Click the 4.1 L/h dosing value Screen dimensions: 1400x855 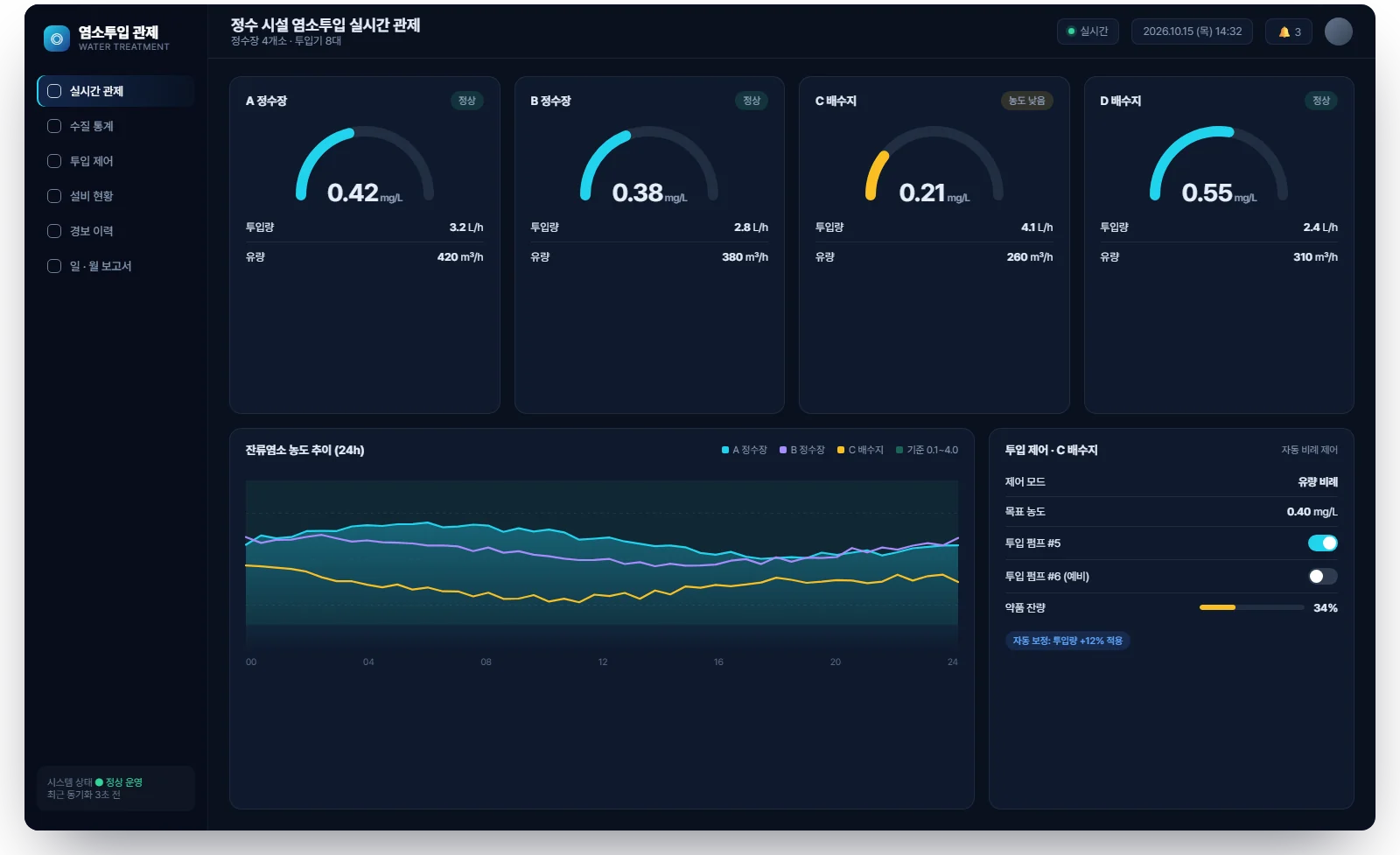pos(1037,228)
